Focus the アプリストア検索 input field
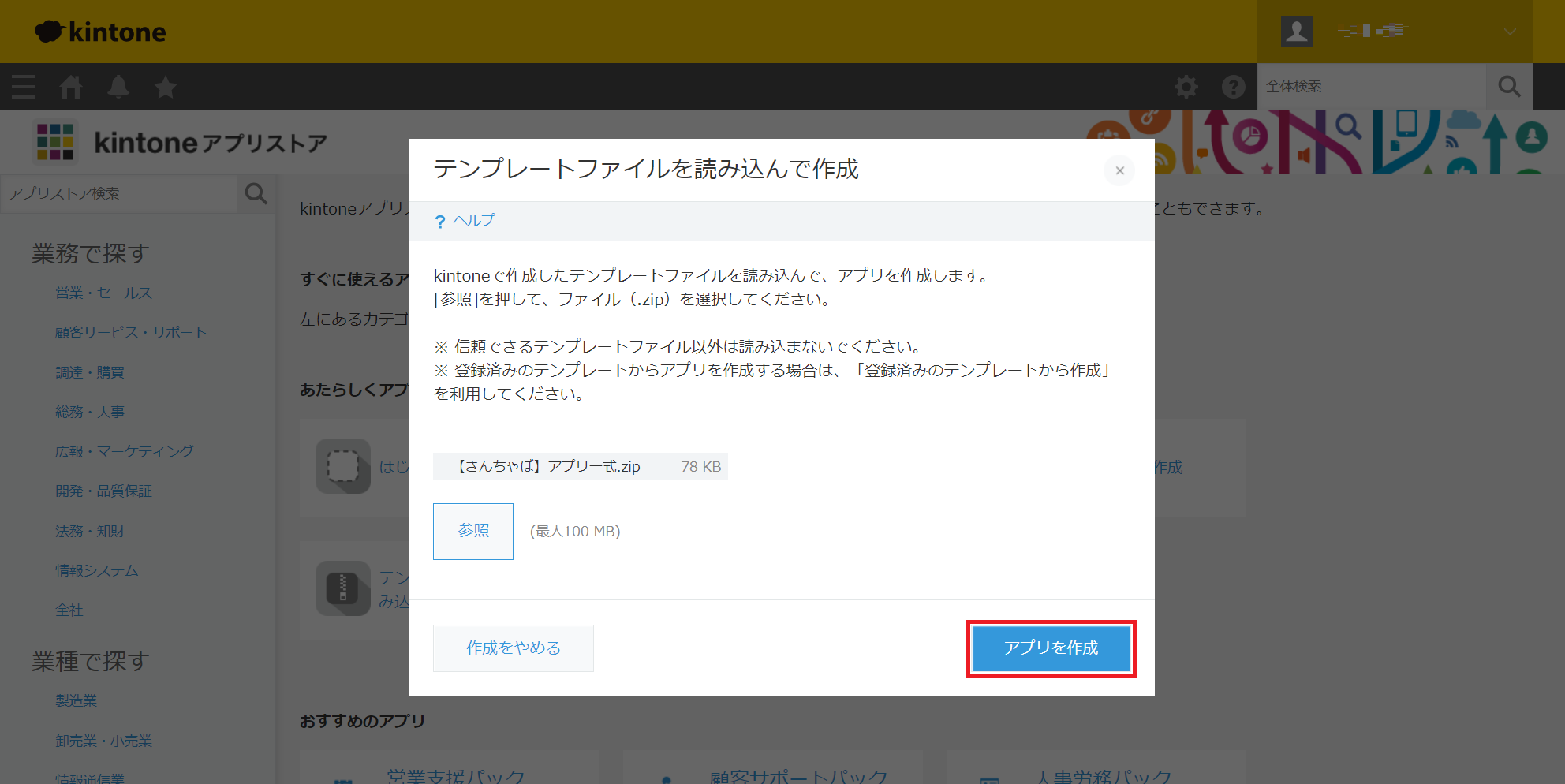Viewport: 1565px width, 784px height. (x=118, y=193)
